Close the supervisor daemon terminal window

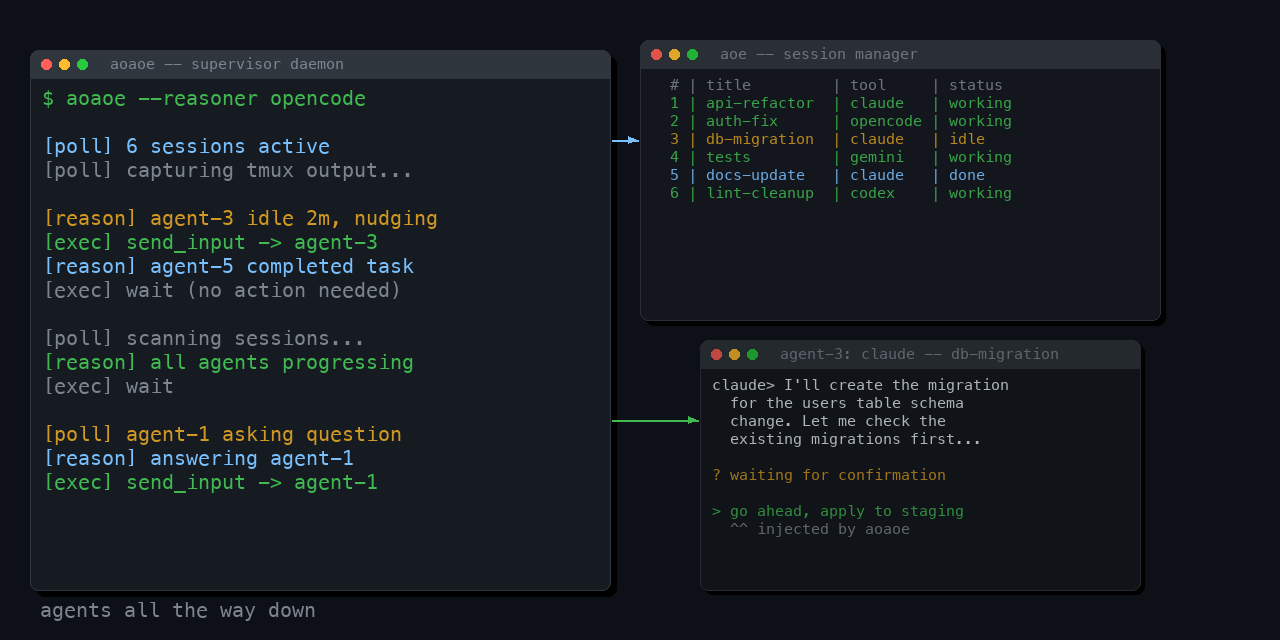point(46,65)
